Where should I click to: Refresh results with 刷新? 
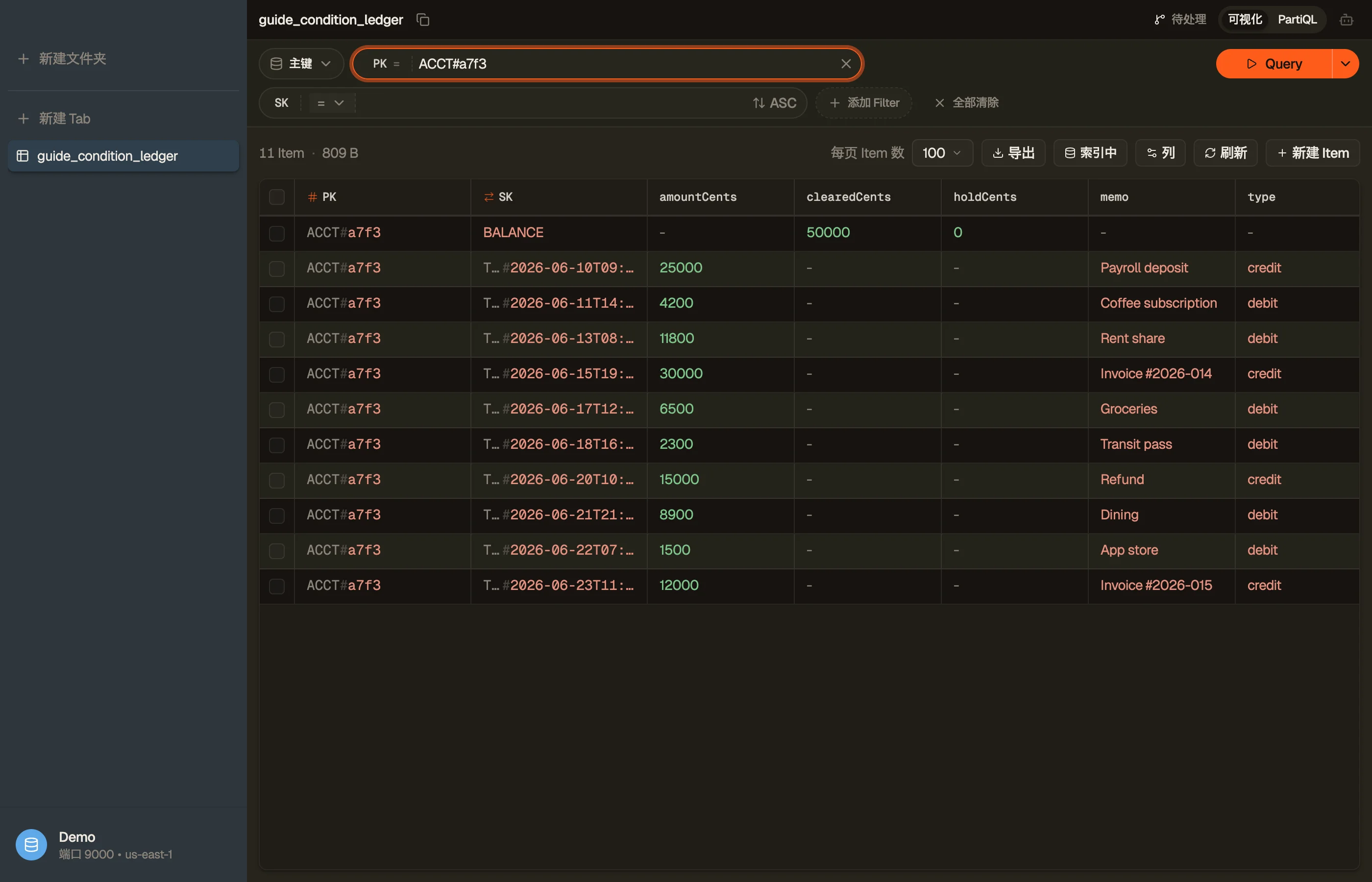pyautogui.click(x=1225, y=153)
